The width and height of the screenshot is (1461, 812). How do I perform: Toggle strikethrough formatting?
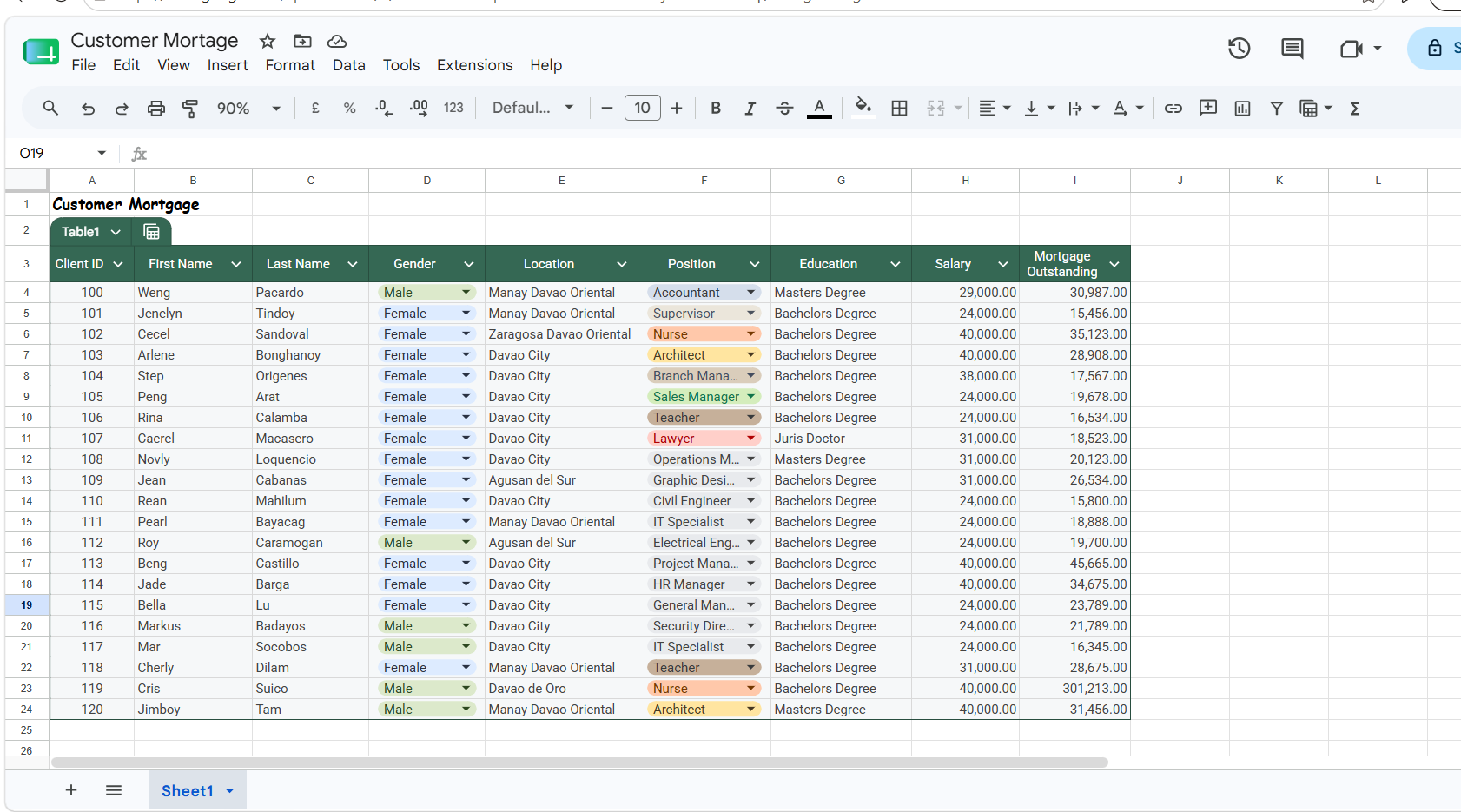coord(784,108)
